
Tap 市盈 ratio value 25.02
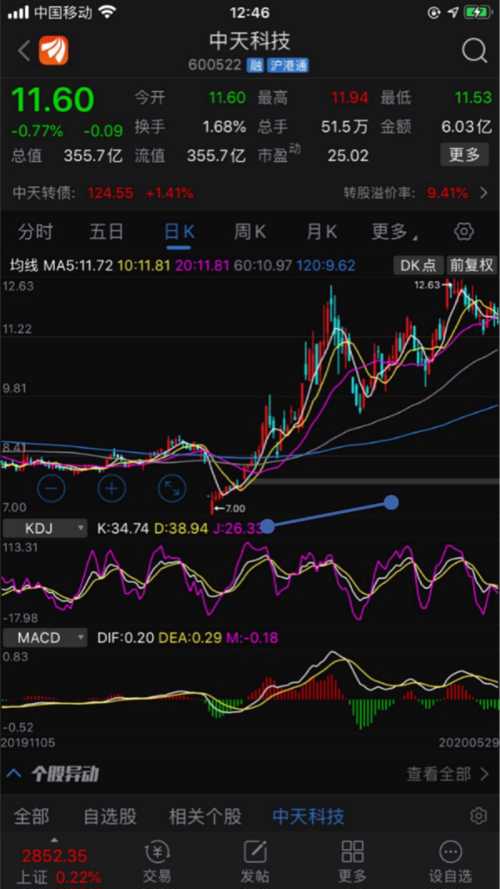348,155
